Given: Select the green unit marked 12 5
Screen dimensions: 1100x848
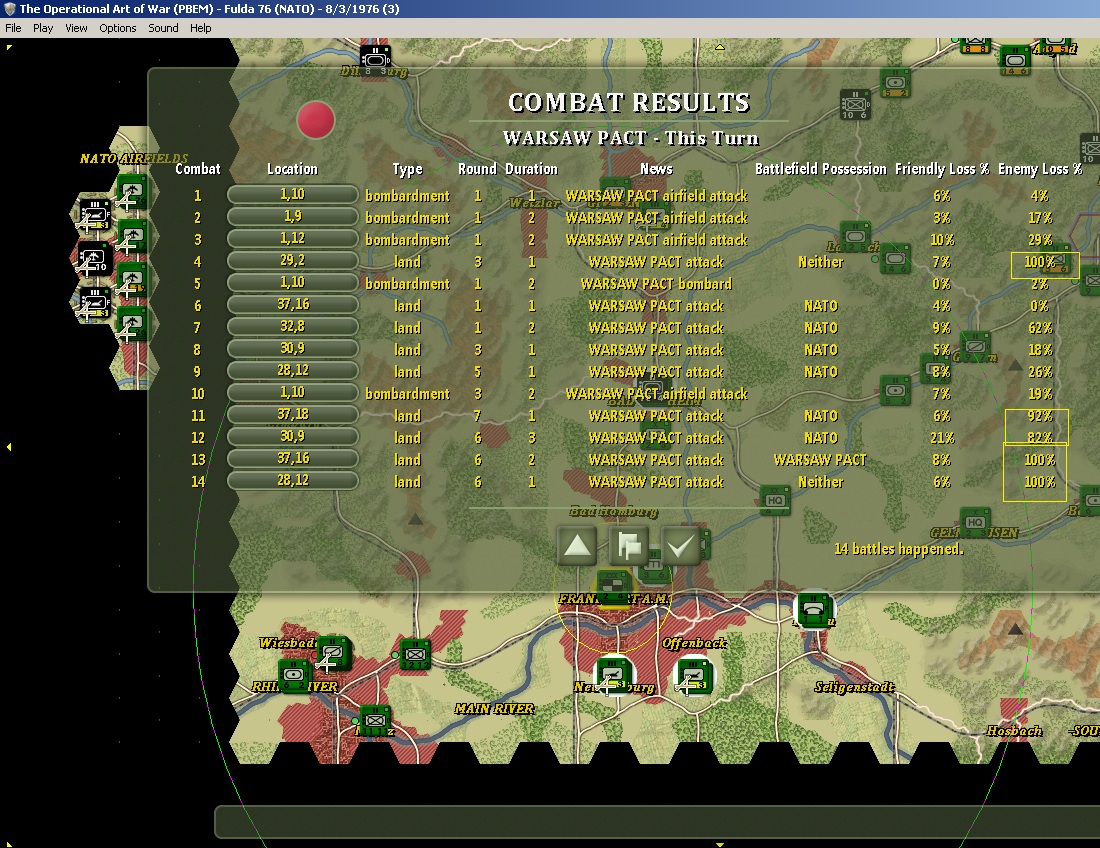Looking at the screenshot, I should coord(855,236).
